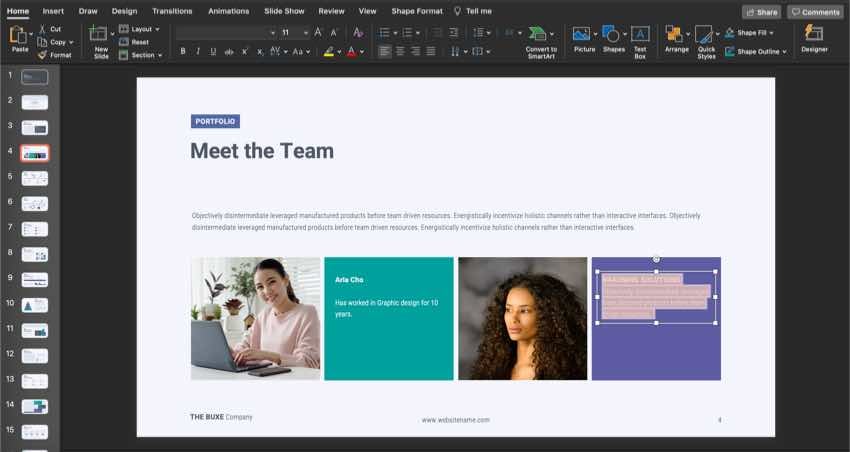Switch to the Transitions tab
The image size is (850, 452).
pos(172,11)
